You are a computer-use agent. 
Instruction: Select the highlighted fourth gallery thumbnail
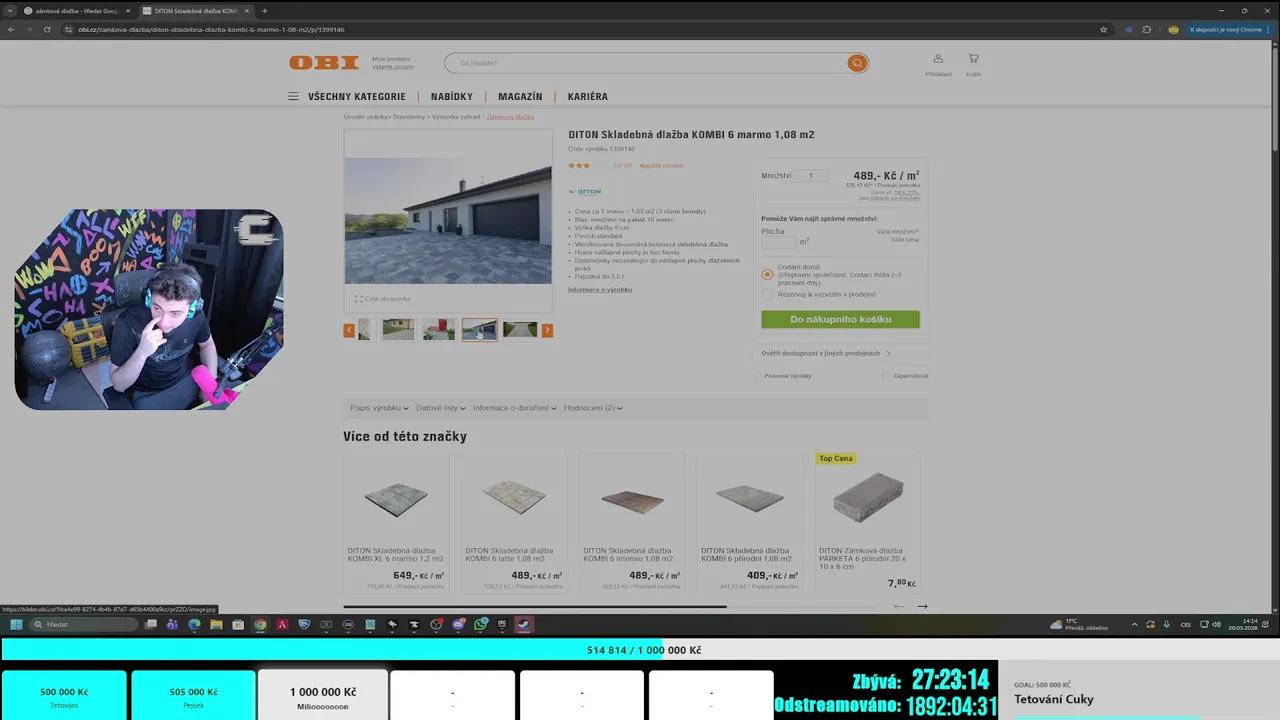(x=480, y=330)
